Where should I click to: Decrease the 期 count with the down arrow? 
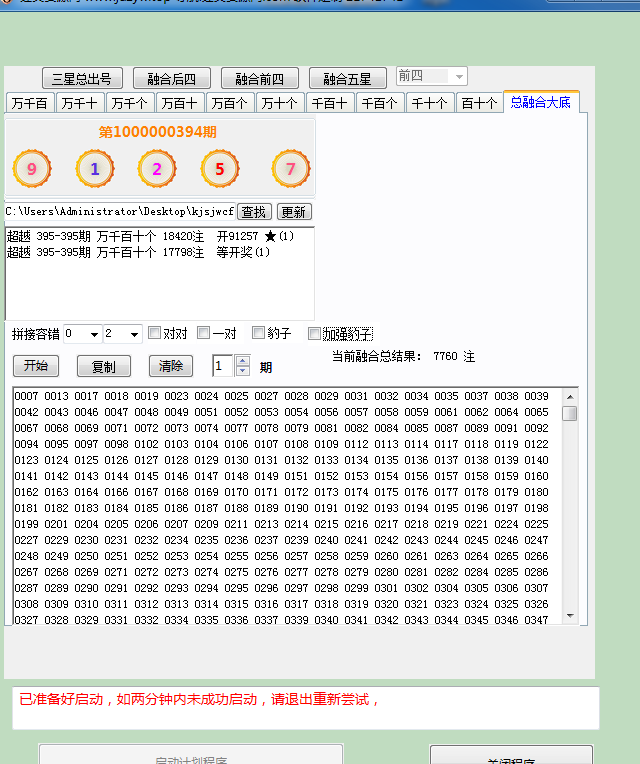point(242,371)
